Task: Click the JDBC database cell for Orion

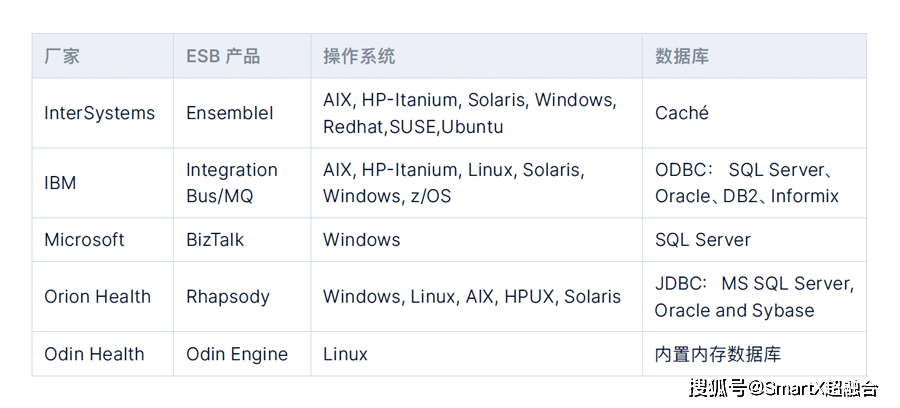Action: tap(754, 297)
